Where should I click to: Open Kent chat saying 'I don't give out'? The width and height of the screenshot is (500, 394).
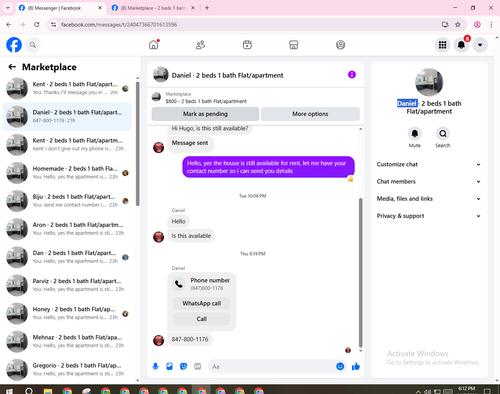pos(67,145)
